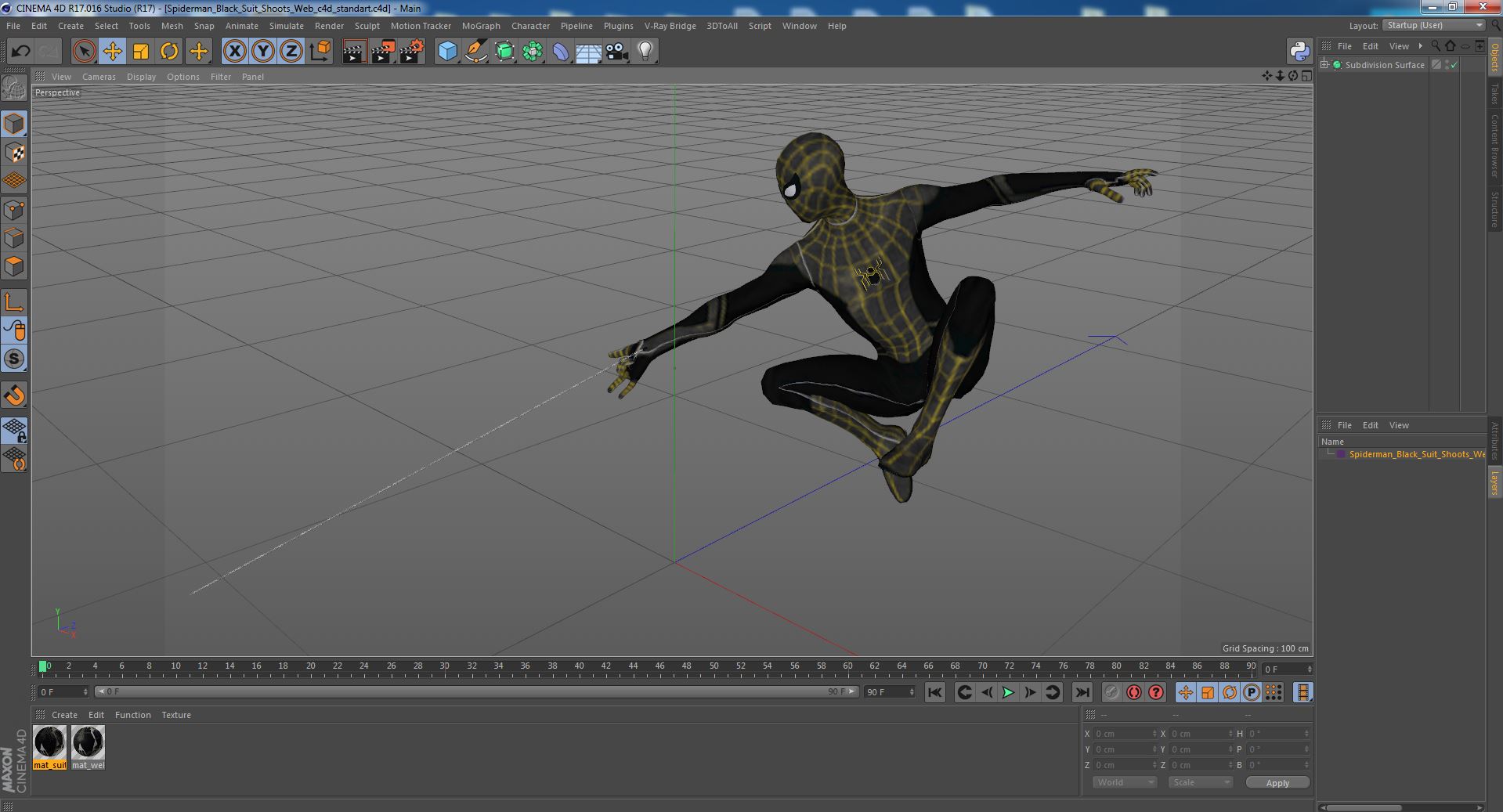Add a Camera object
1503x812 pixels.
pyautogui.click(x=617, y=52)
